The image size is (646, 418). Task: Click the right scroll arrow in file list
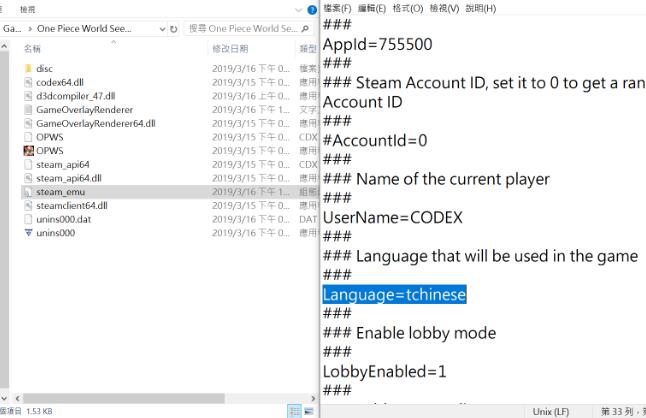(x=313, y=398)
